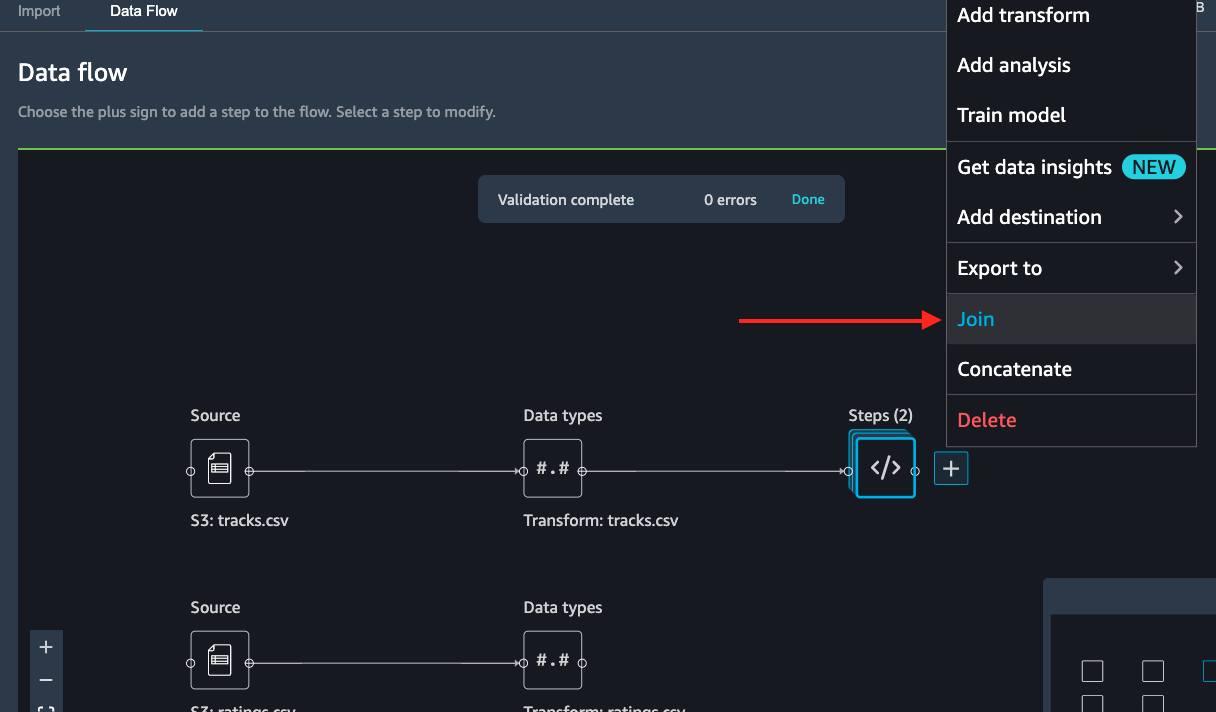Expand the Add destination submenu
1216x712 pixels.
pyautogui.click(x=1071, y=217)
